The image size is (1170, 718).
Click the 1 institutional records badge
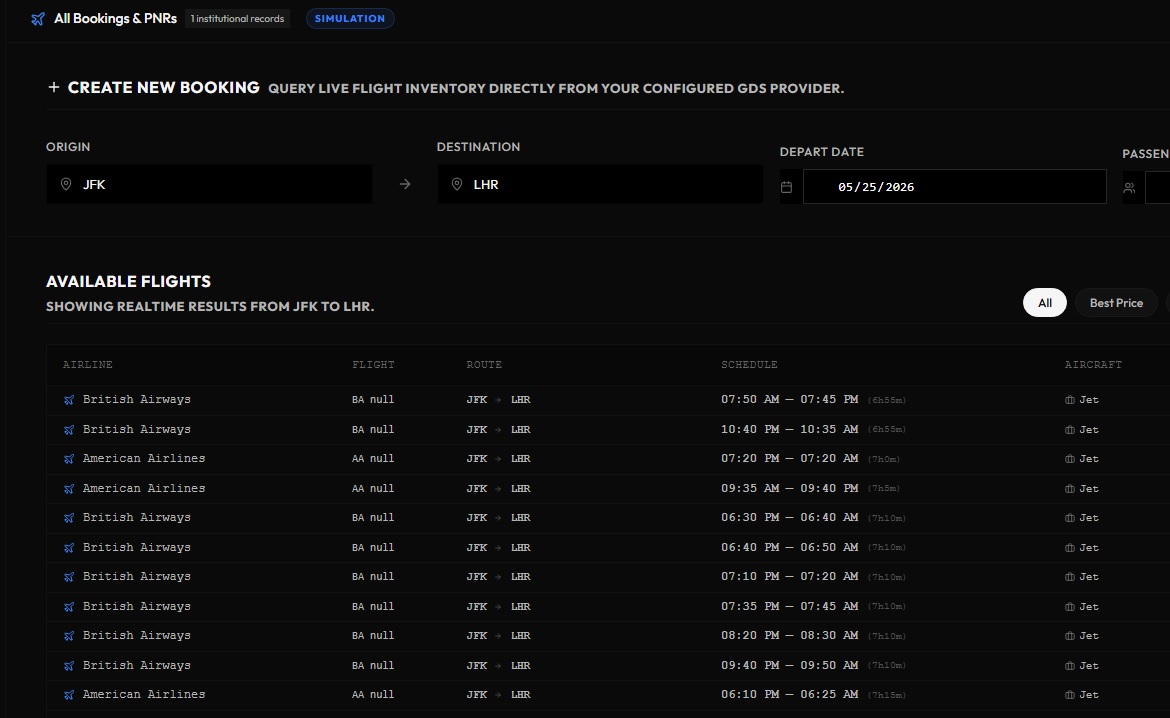(x=237, y=19)
